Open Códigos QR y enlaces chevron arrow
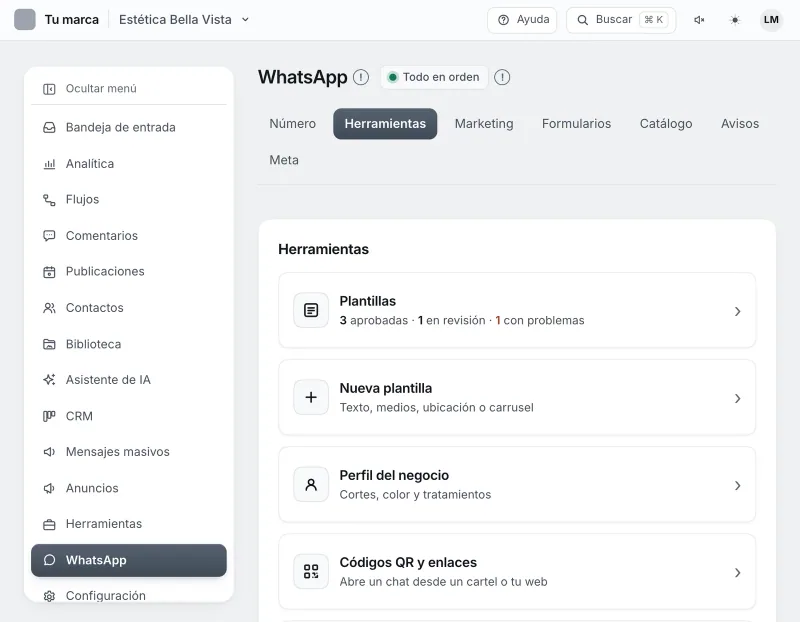Viewport: 800px width, 622px height. coord(737,573)
